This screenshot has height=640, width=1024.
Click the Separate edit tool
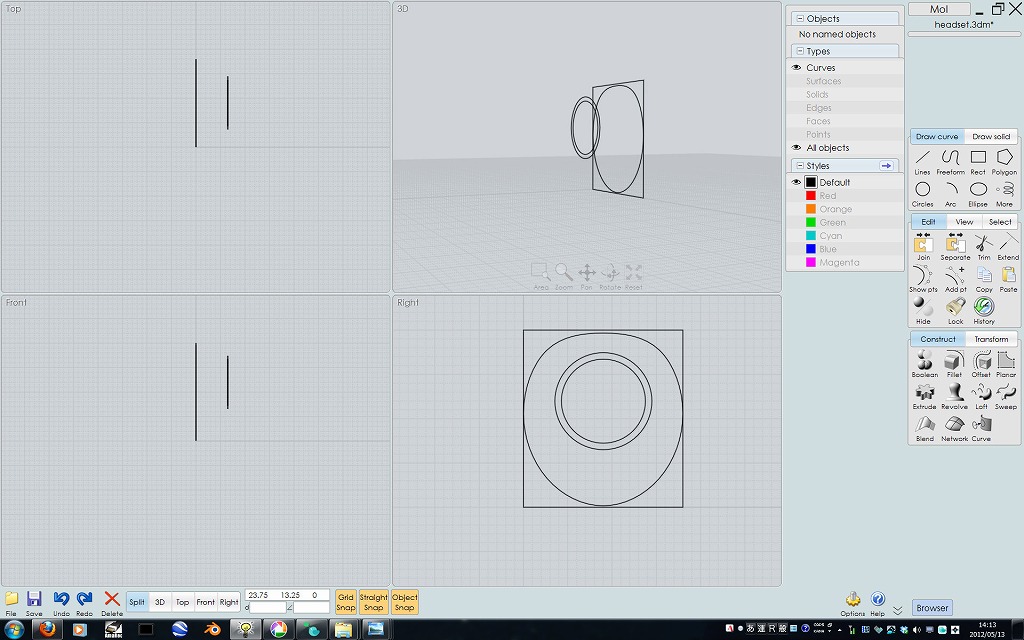[x=955, y=247]
